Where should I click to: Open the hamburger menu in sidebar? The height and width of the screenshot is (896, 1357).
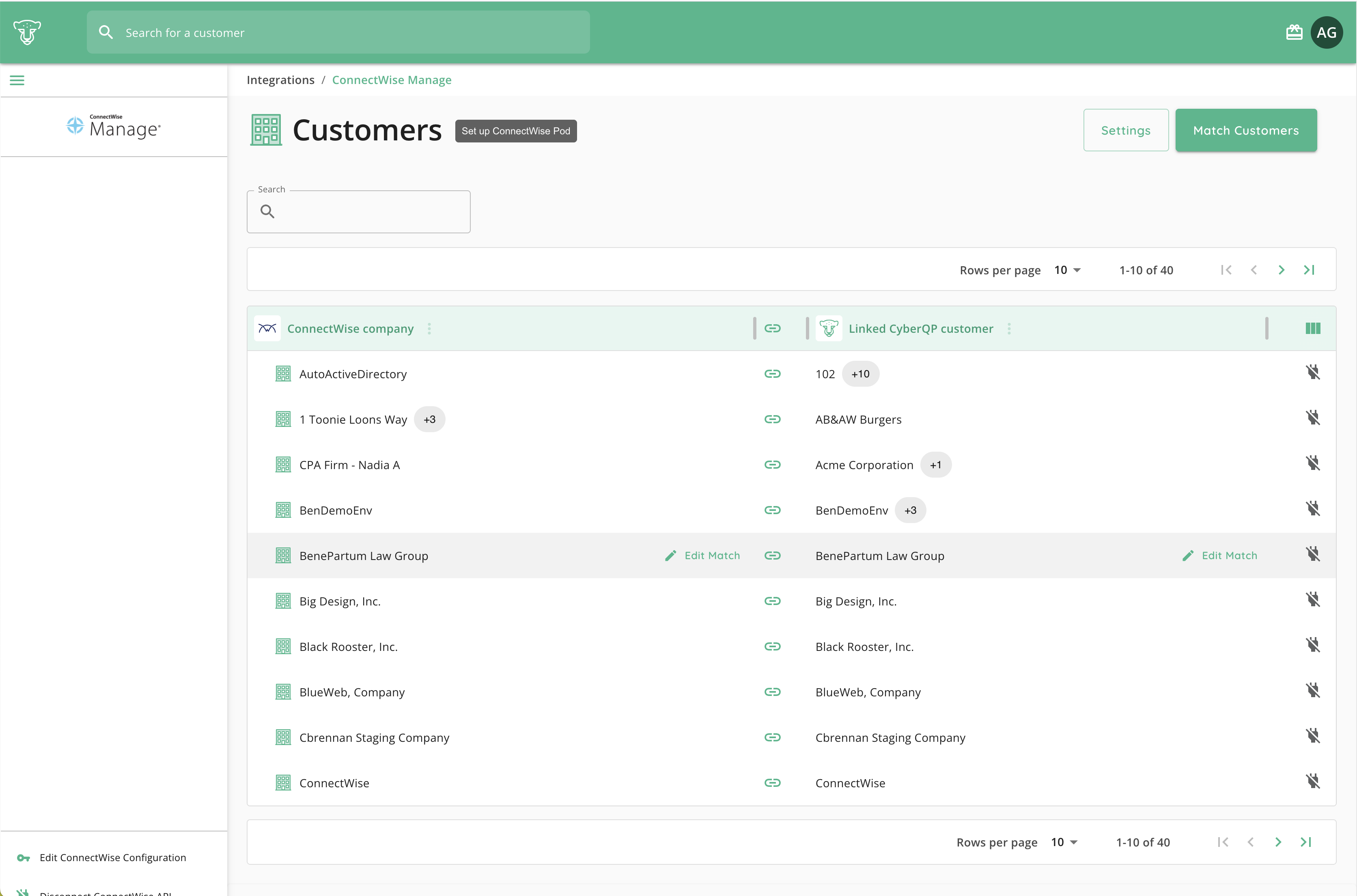(17, 81)
